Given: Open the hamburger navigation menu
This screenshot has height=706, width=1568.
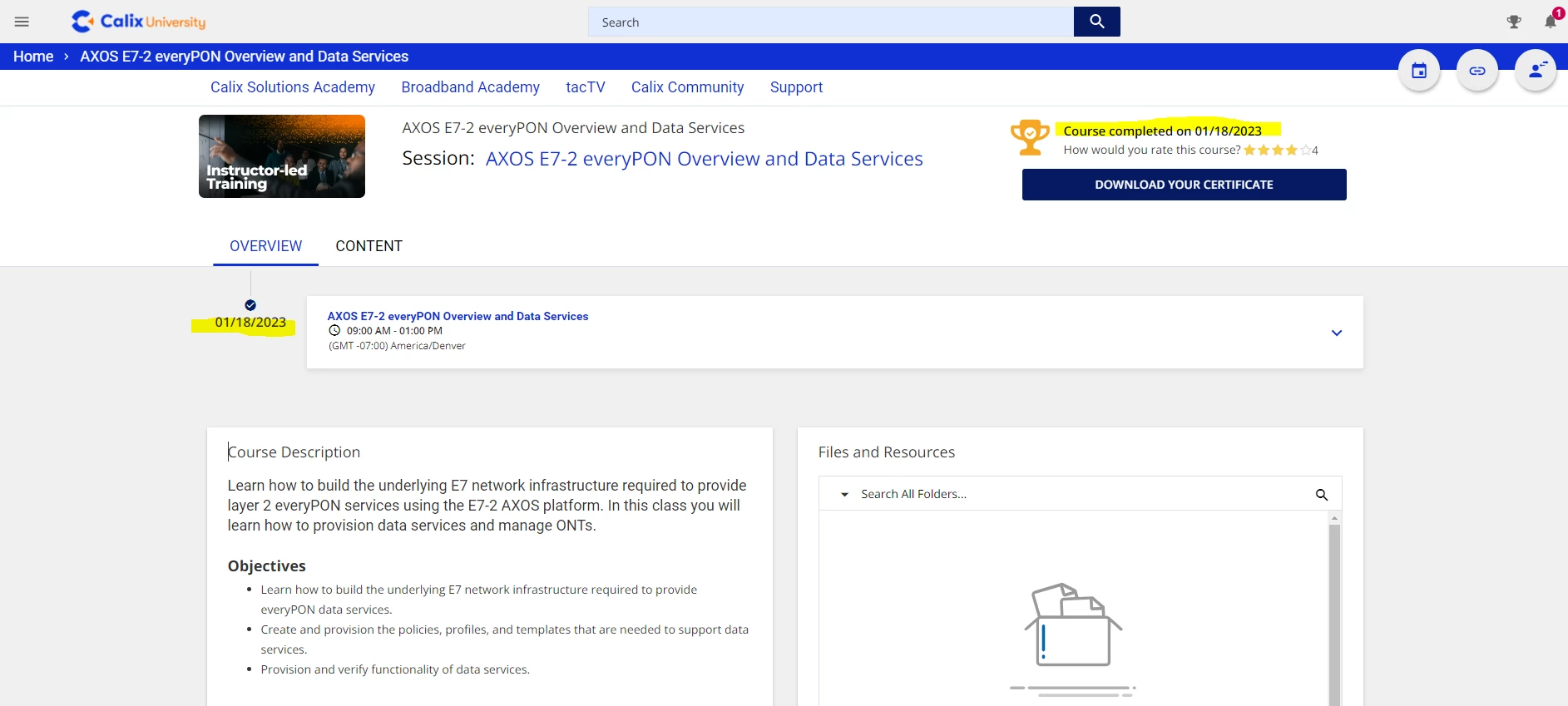Looking at the screenshot, I should (22, 22).
